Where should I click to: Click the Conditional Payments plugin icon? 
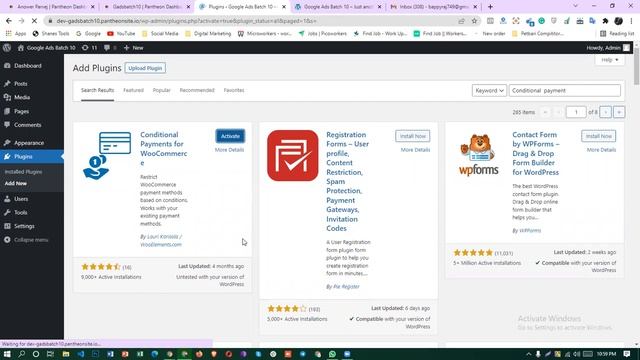[x=107, y=156]
